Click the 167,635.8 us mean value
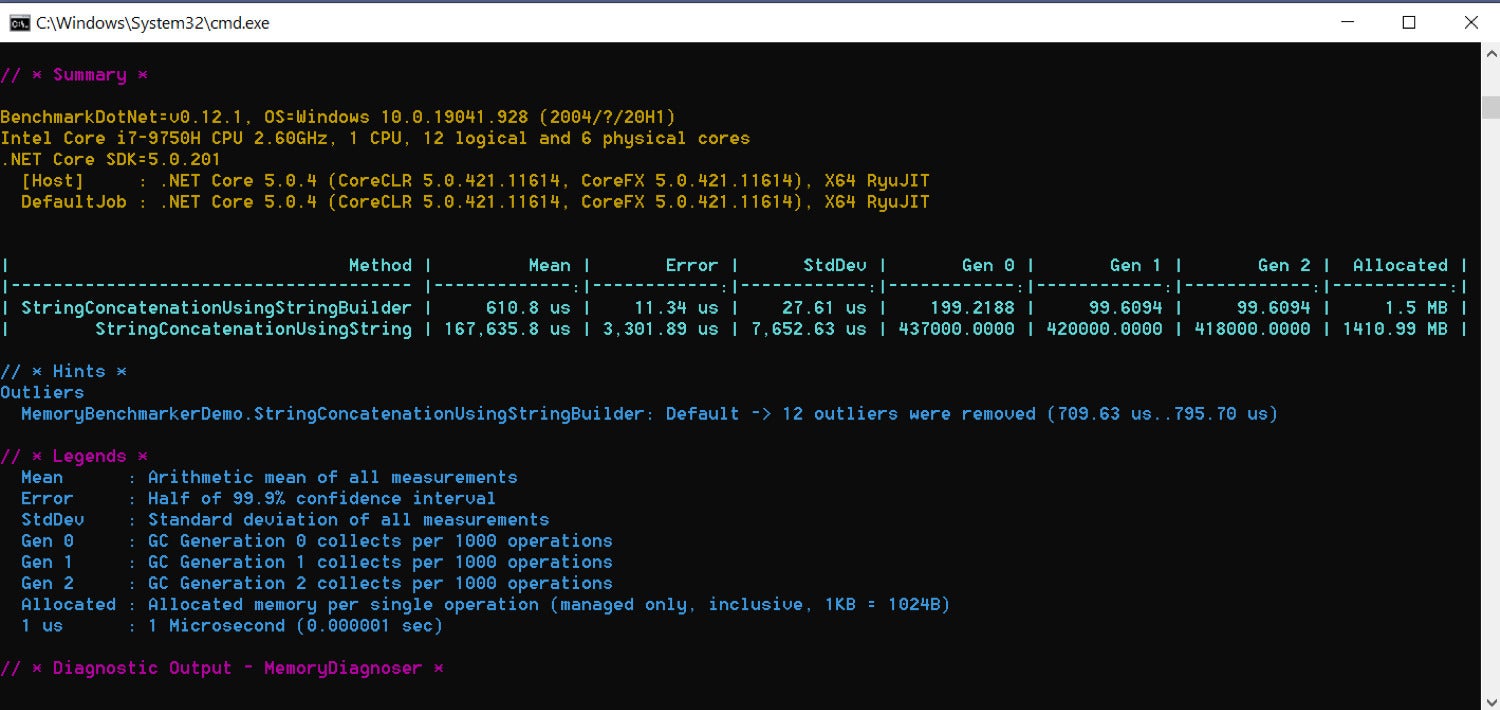This screenshot has height=710, width=1500. pos(507,329)
